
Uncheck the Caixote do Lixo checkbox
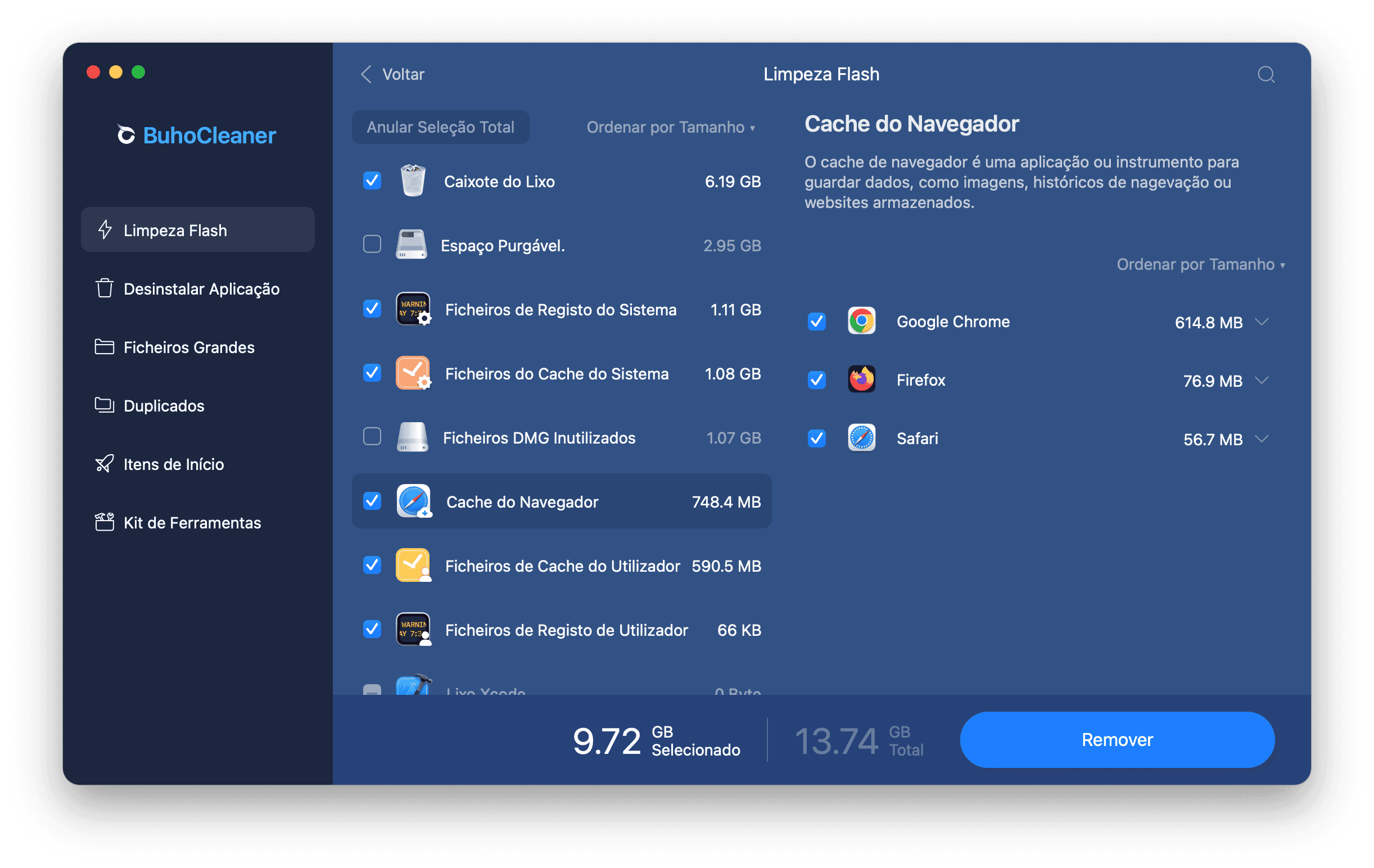point(372,180)
